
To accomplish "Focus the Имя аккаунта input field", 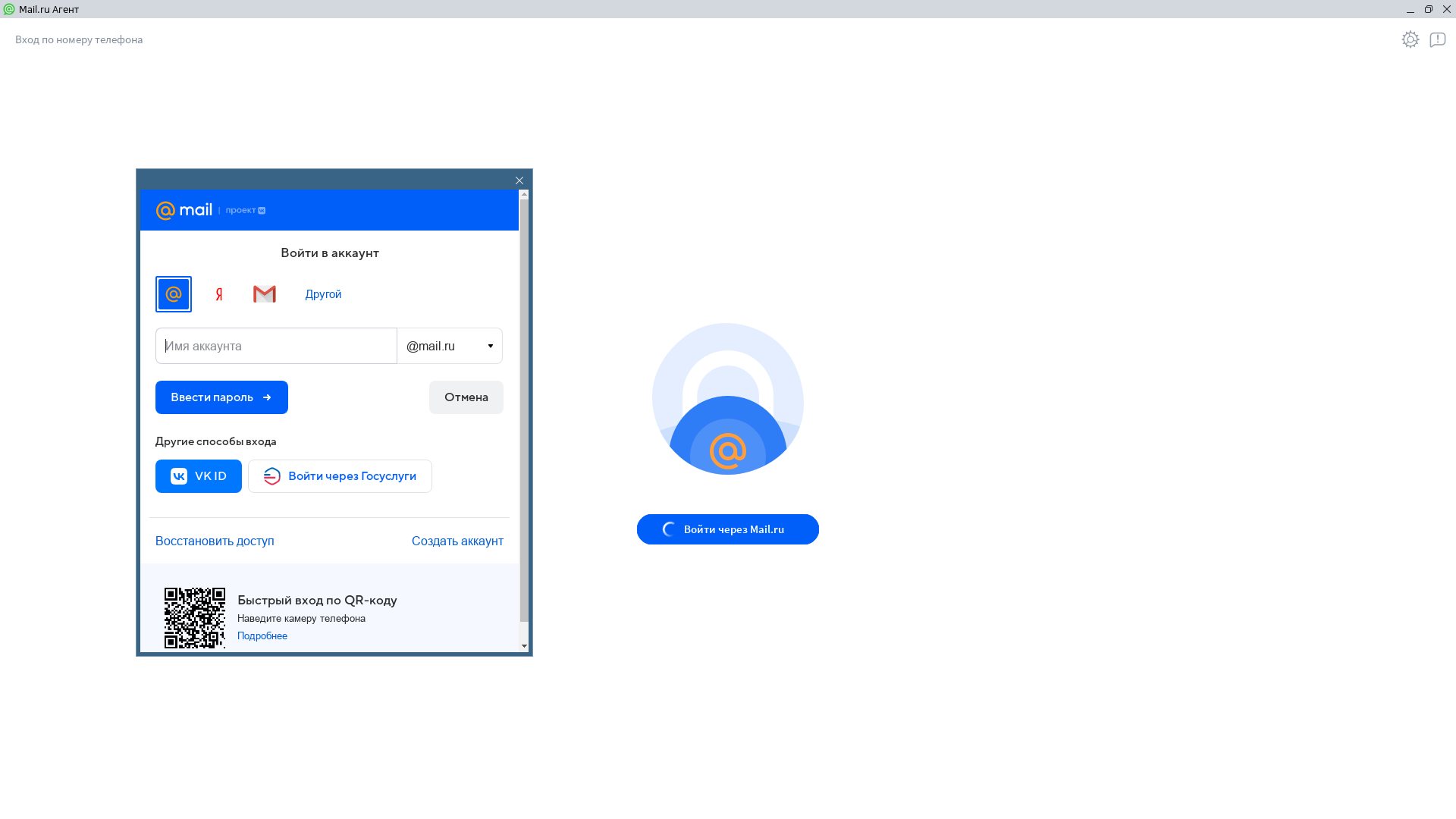I will click(276, 346).
